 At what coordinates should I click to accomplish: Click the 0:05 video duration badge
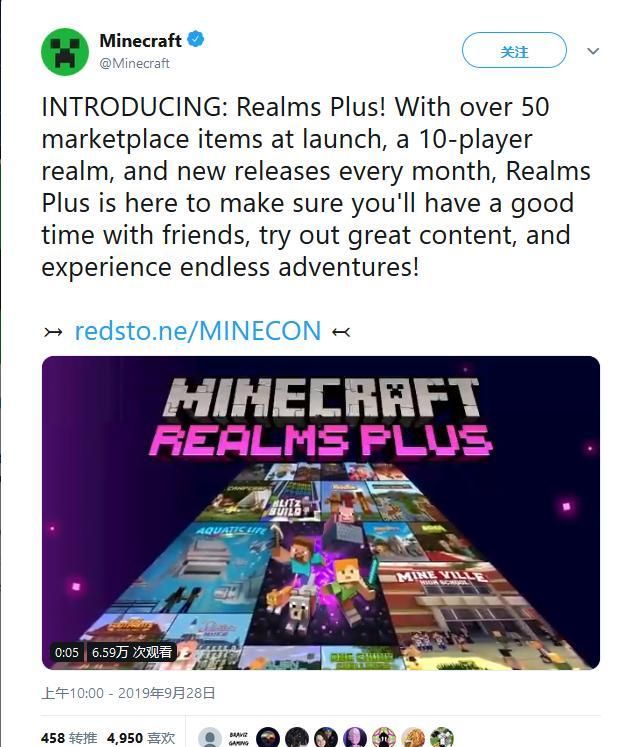point(66,652)
